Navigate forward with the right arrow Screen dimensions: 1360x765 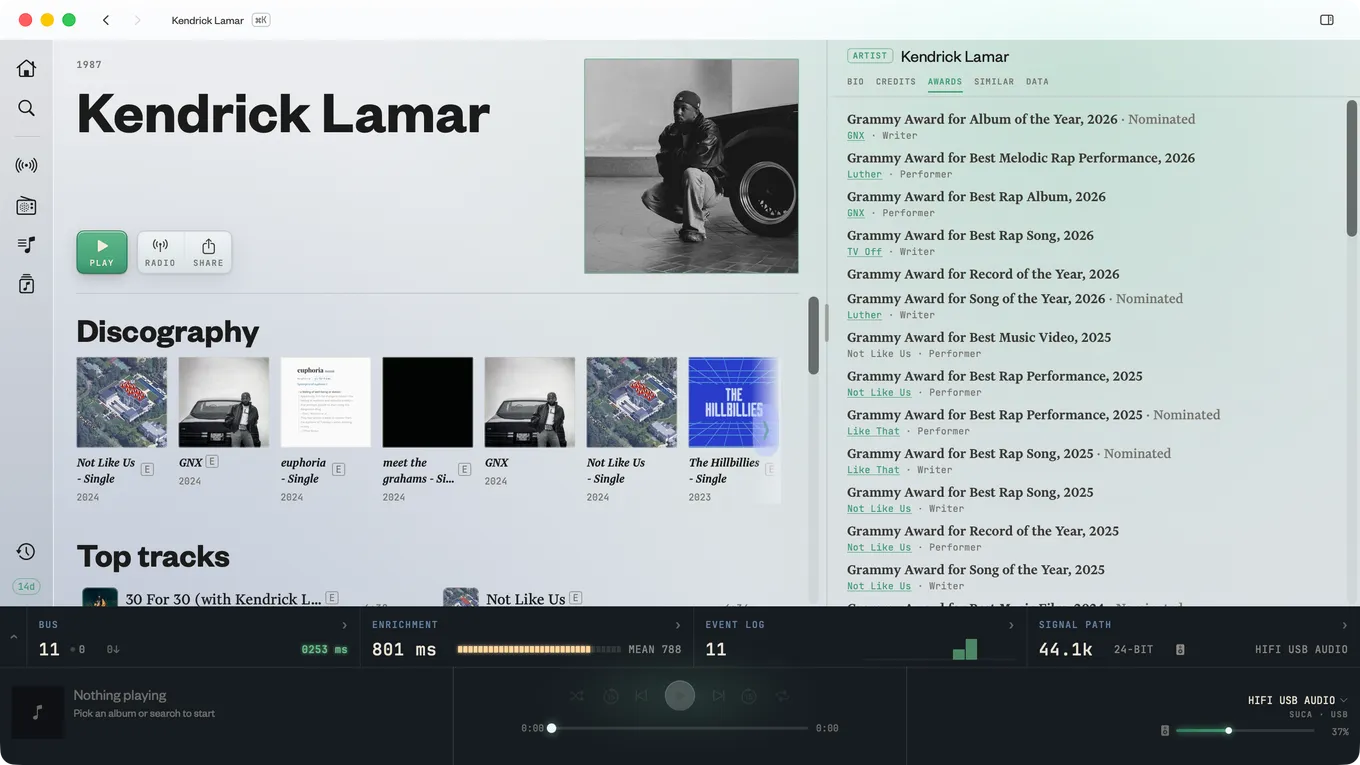click(x=137, y=20)
